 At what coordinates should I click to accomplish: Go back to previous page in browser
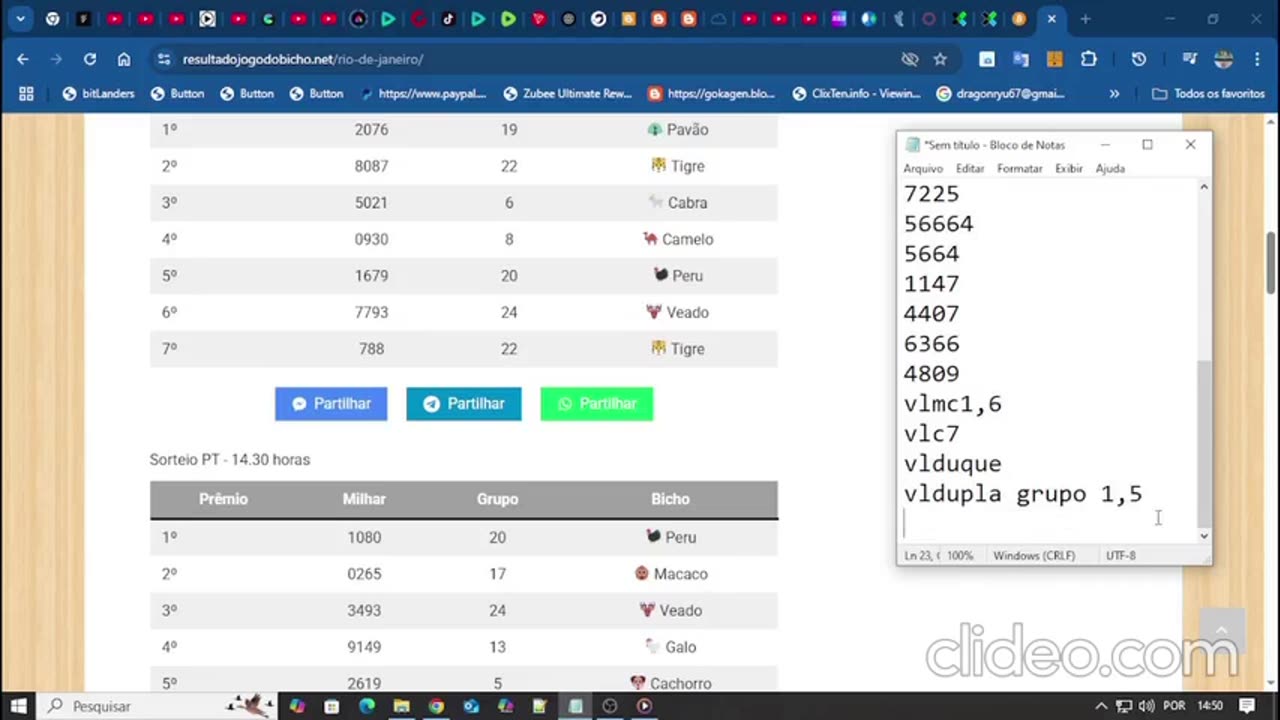coord(23,59)
